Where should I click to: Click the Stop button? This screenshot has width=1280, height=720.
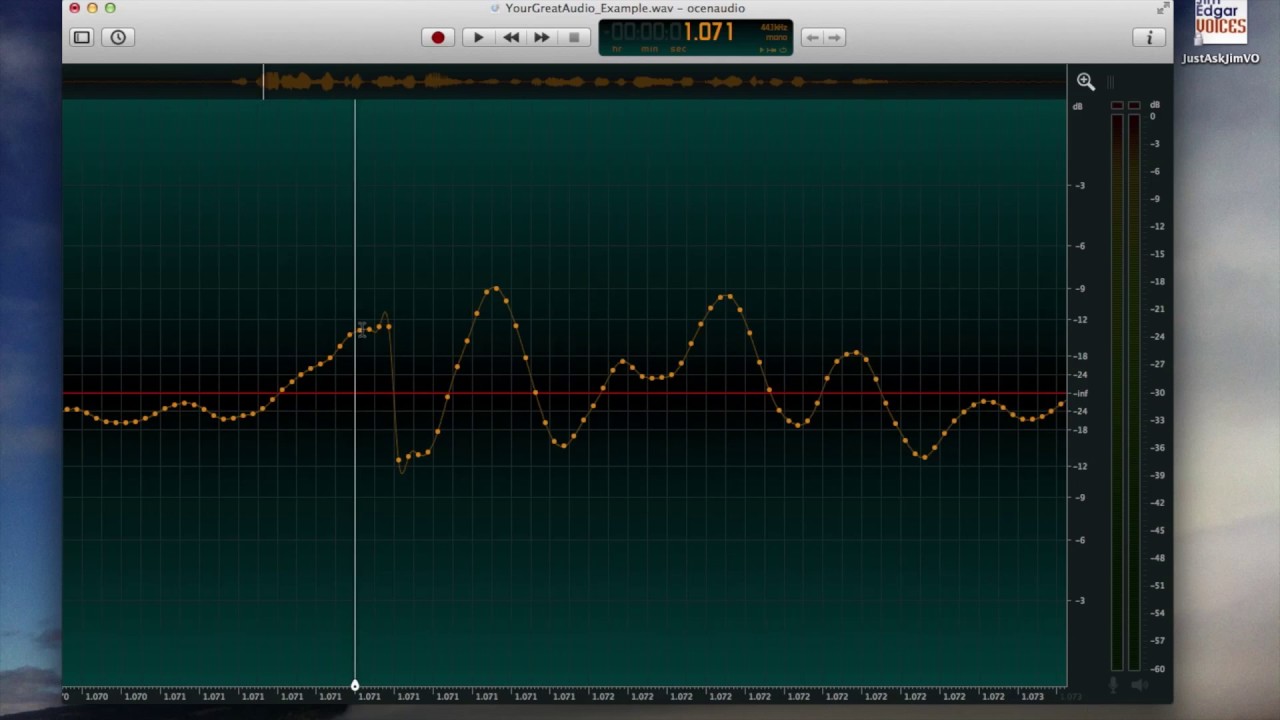(x=574, y=37)
